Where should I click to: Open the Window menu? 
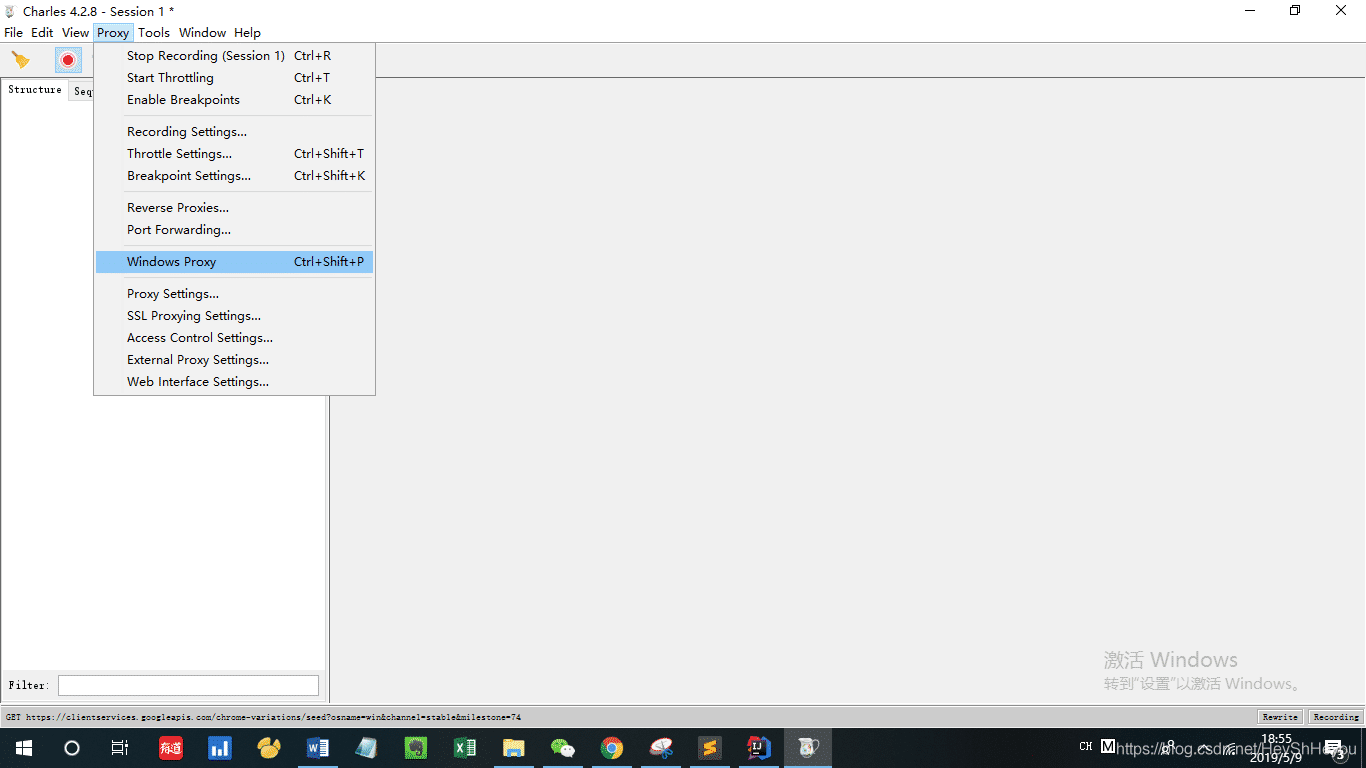coord(203,32)
